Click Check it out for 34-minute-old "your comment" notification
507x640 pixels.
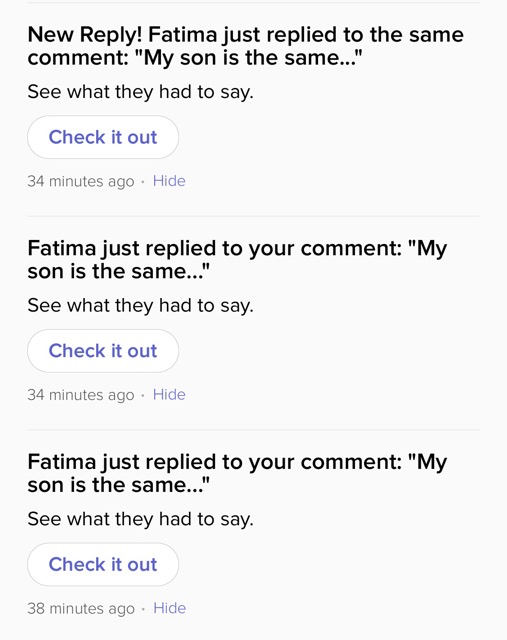(x=103, y=351)
